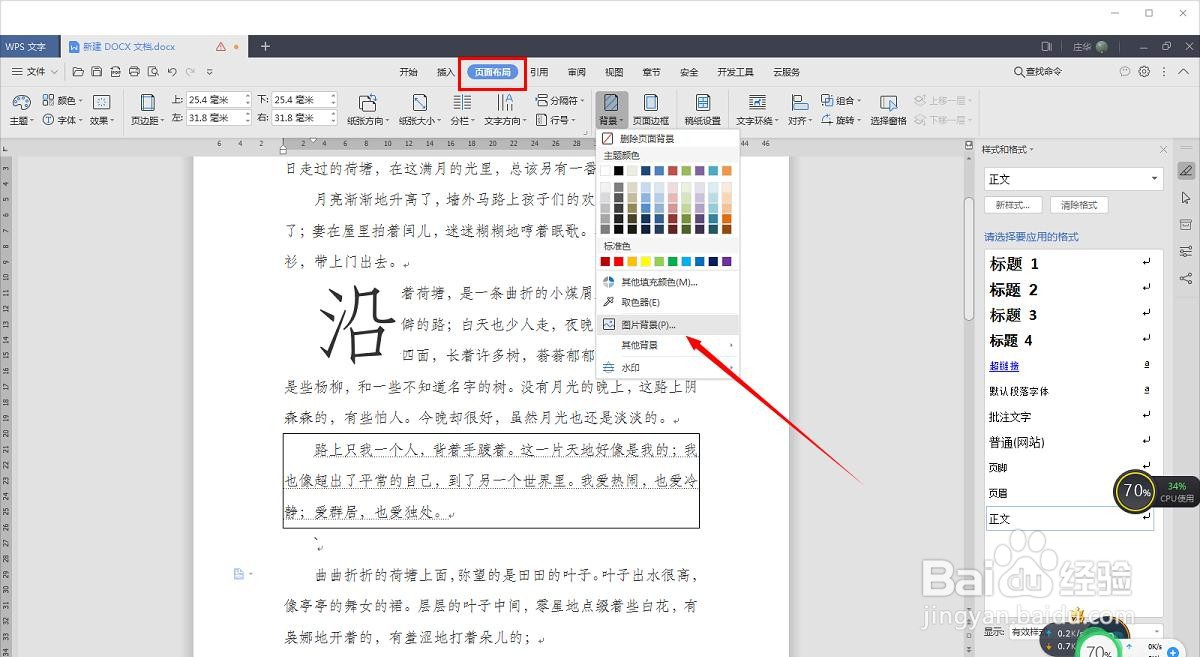Switch to the 审阅 (Review) ribbon tab
This screenshot has width=1200, height=657.
tap(576, 71)
